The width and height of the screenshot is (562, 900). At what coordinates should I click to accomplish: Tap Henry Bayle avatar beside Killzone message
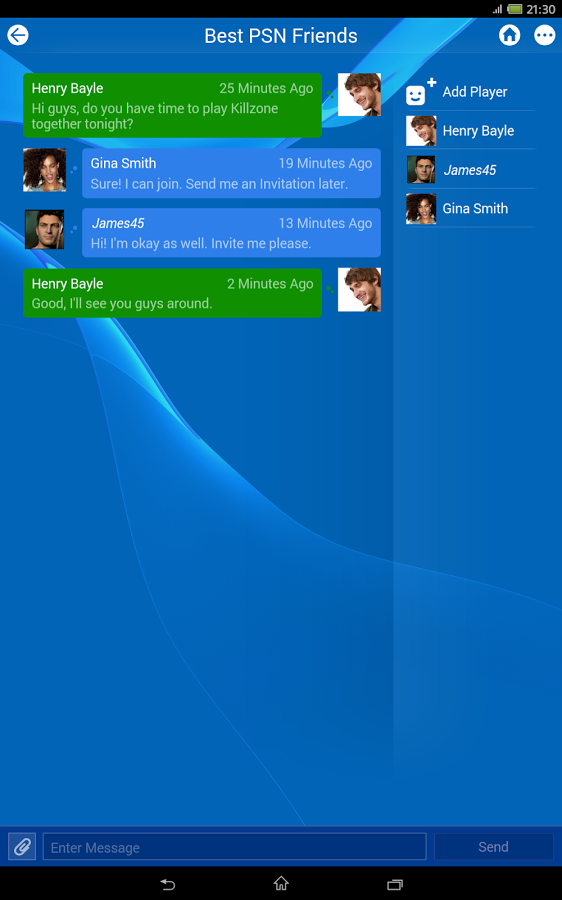pyautogui.click(x=359, y=95)
